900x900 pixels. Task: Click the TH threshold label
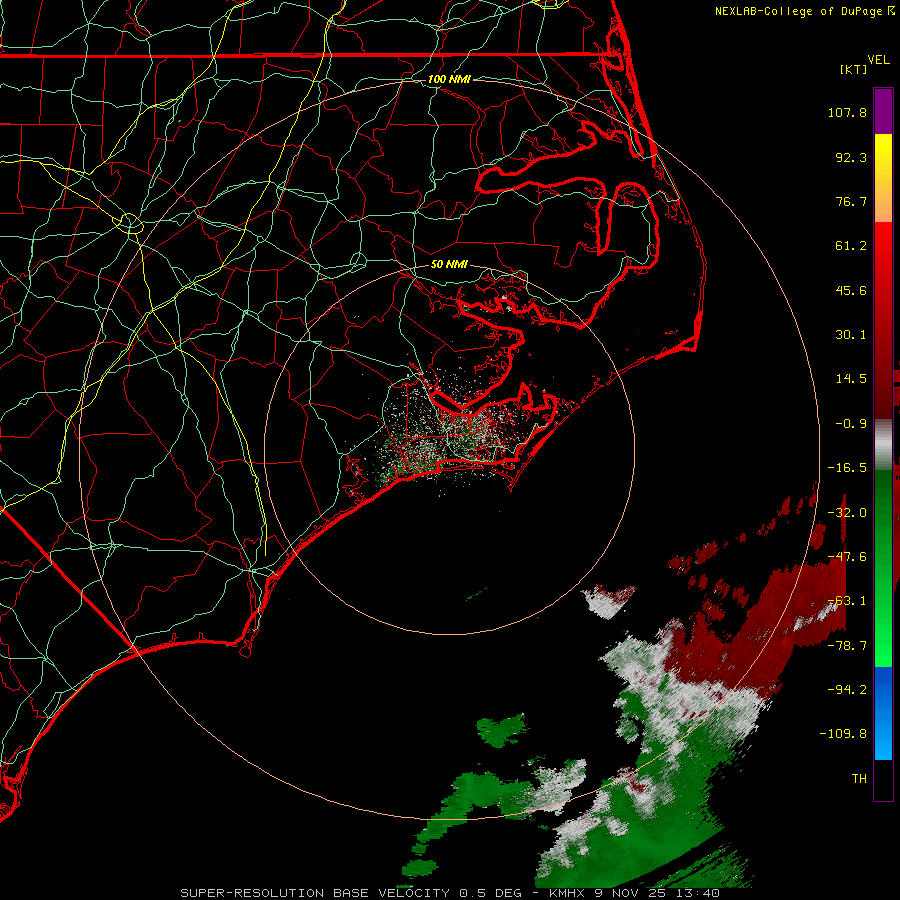859,779
